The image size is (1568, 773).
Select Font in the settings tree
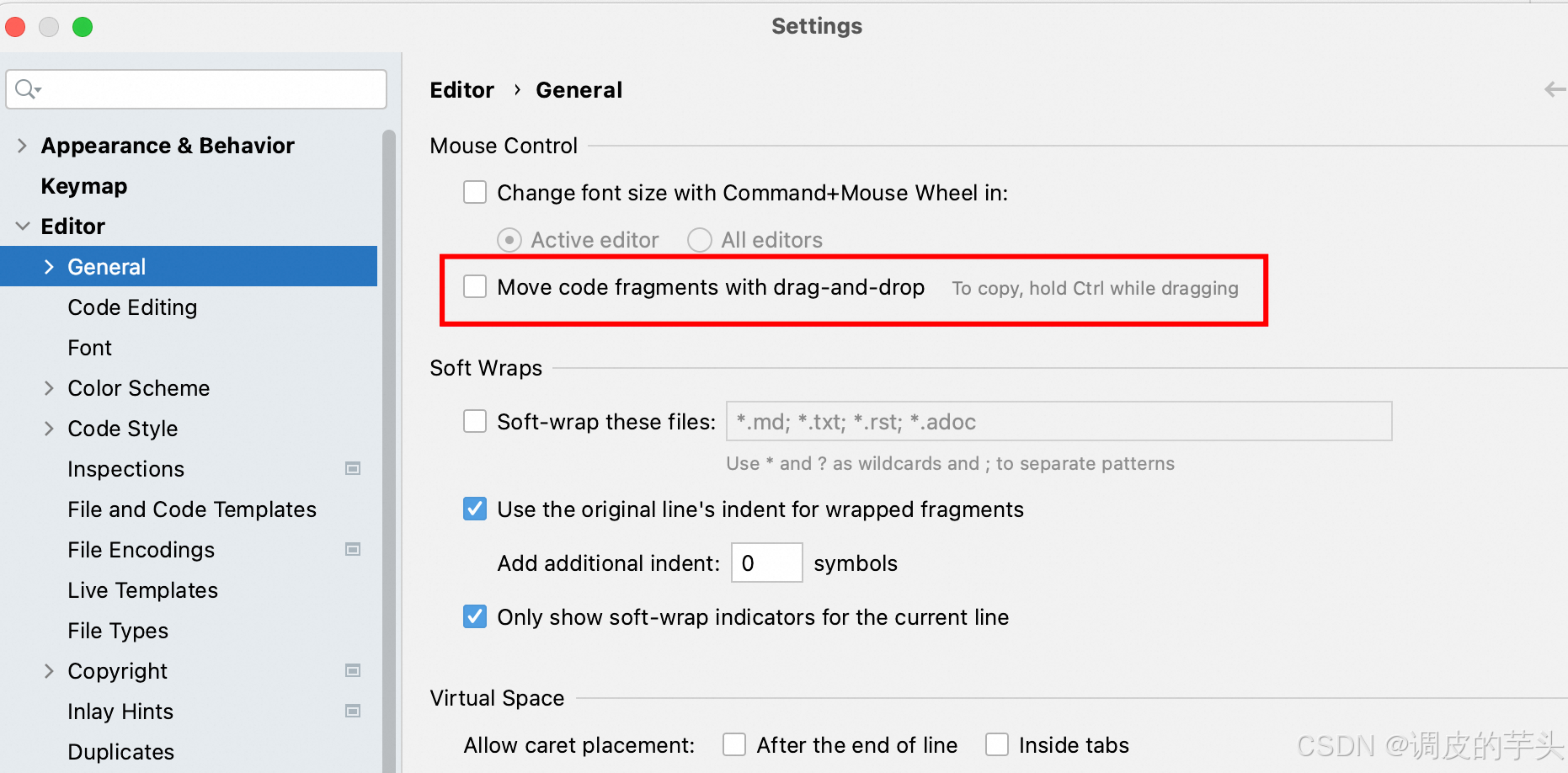click(x=89, y=348)
